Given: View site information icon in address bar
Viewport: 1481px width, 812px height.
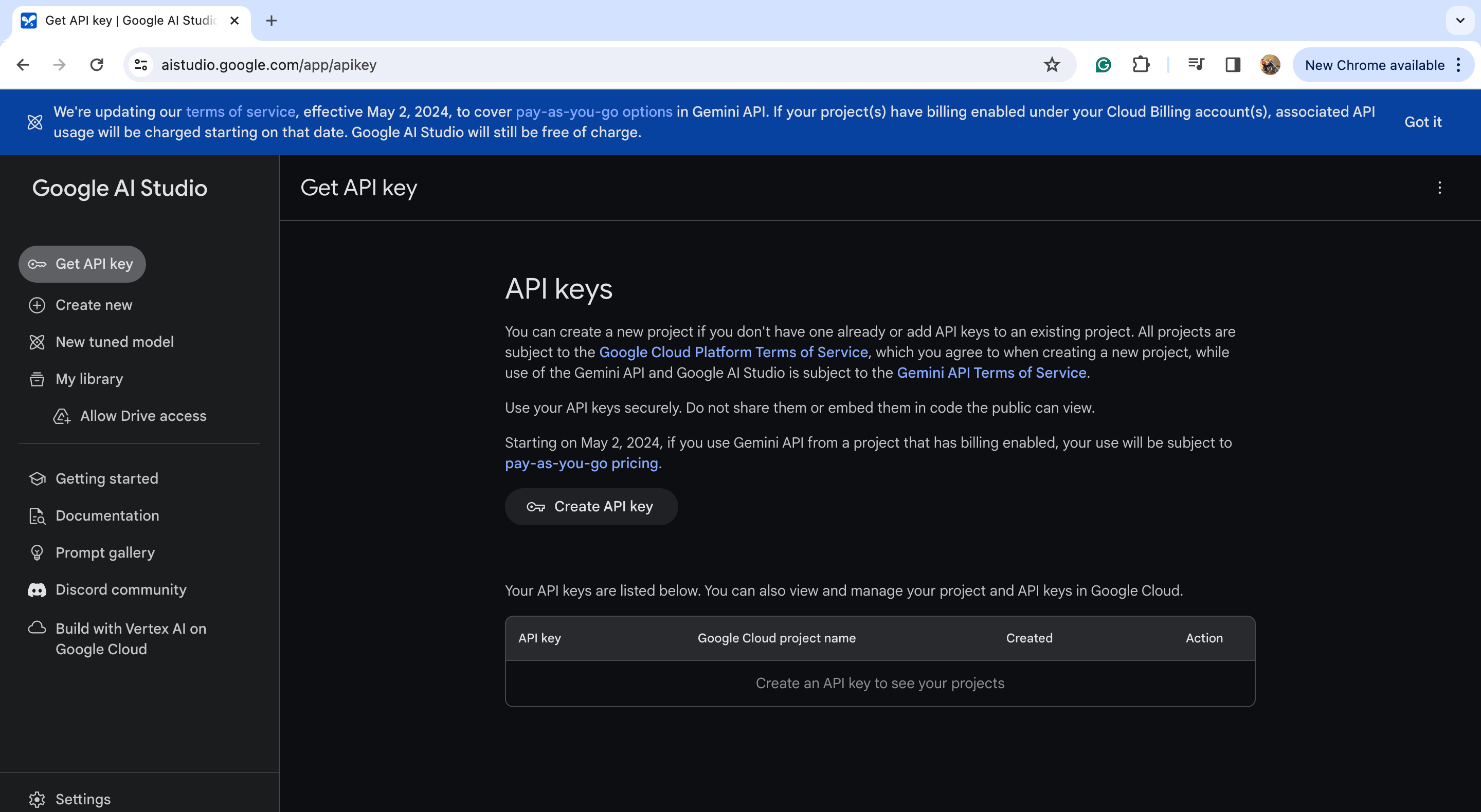Looking at the screenshot, I should tap(141, 65).
